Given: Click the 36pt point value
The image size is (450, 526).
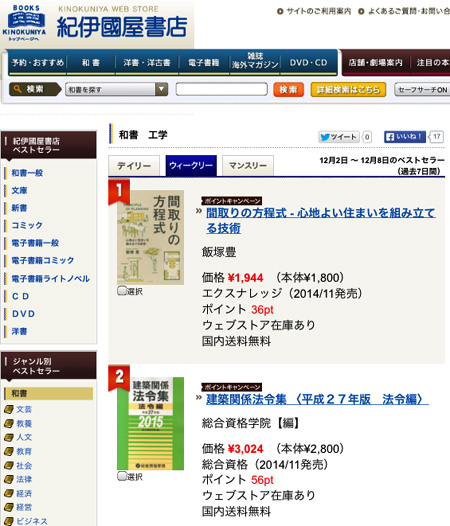Looking at the screenshot, I should pos(262,309).
